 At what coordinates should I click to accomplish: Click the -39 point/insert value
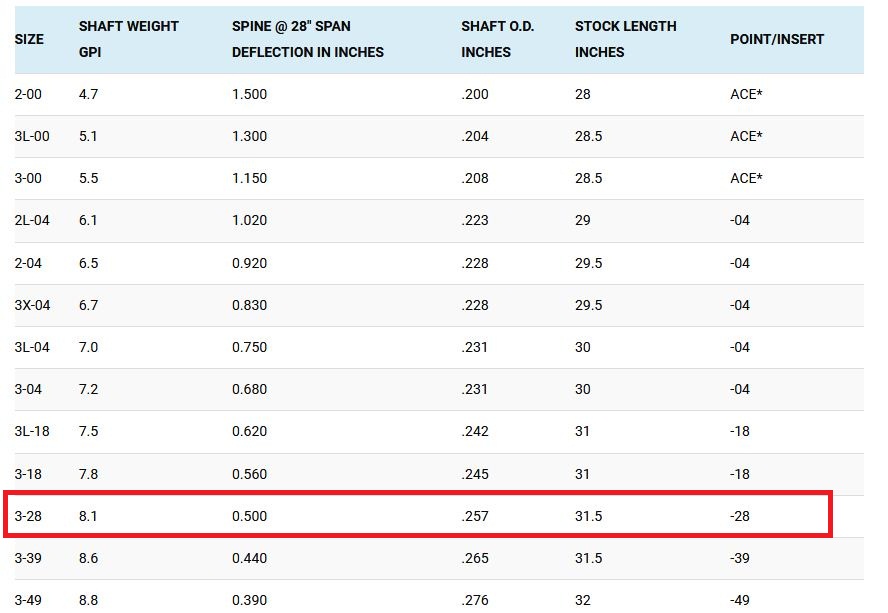[740, 558]
